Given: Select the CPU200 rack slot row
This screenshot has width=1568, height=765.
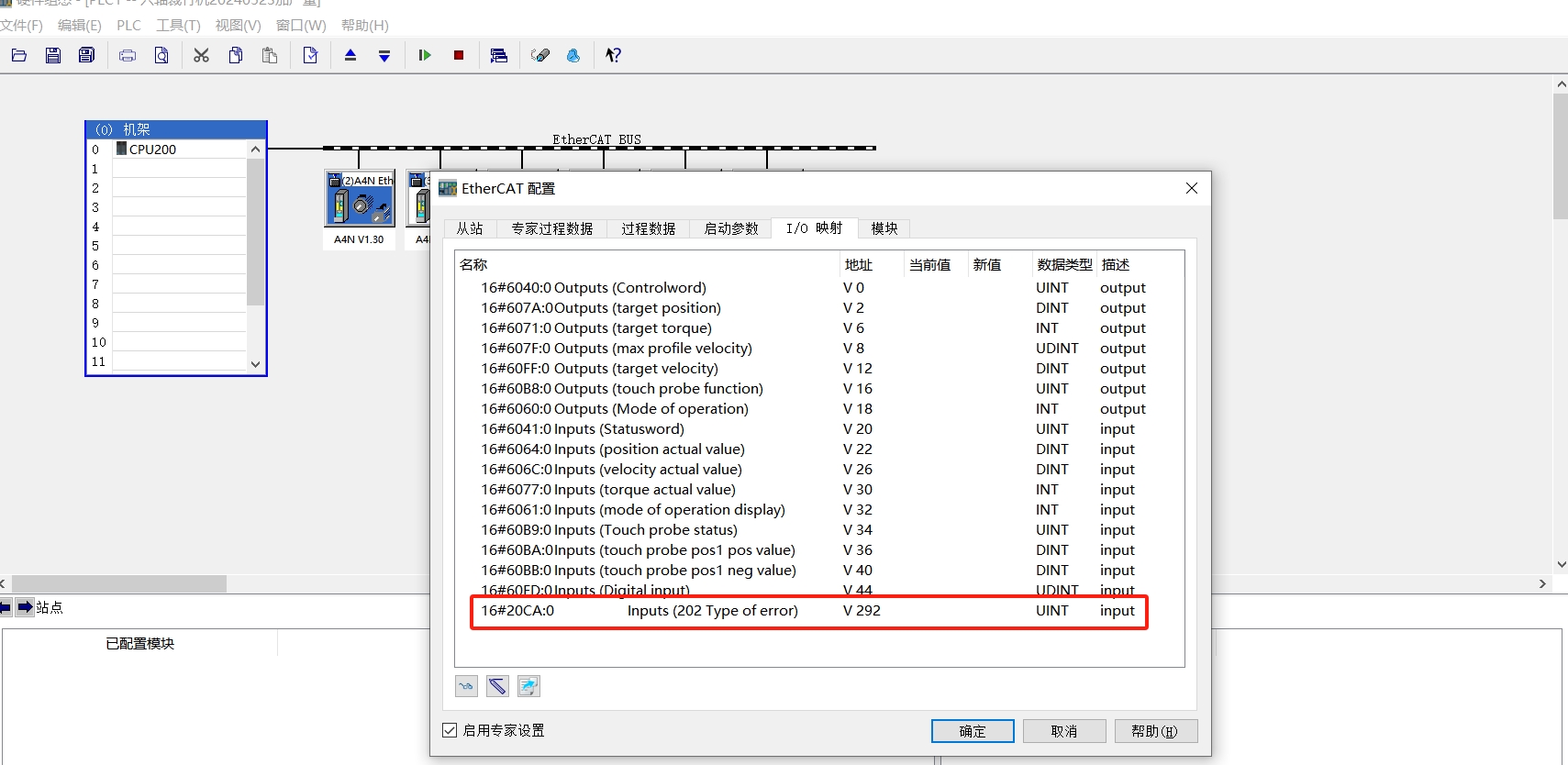Looking at the screenshot, I should pos(179,150).
